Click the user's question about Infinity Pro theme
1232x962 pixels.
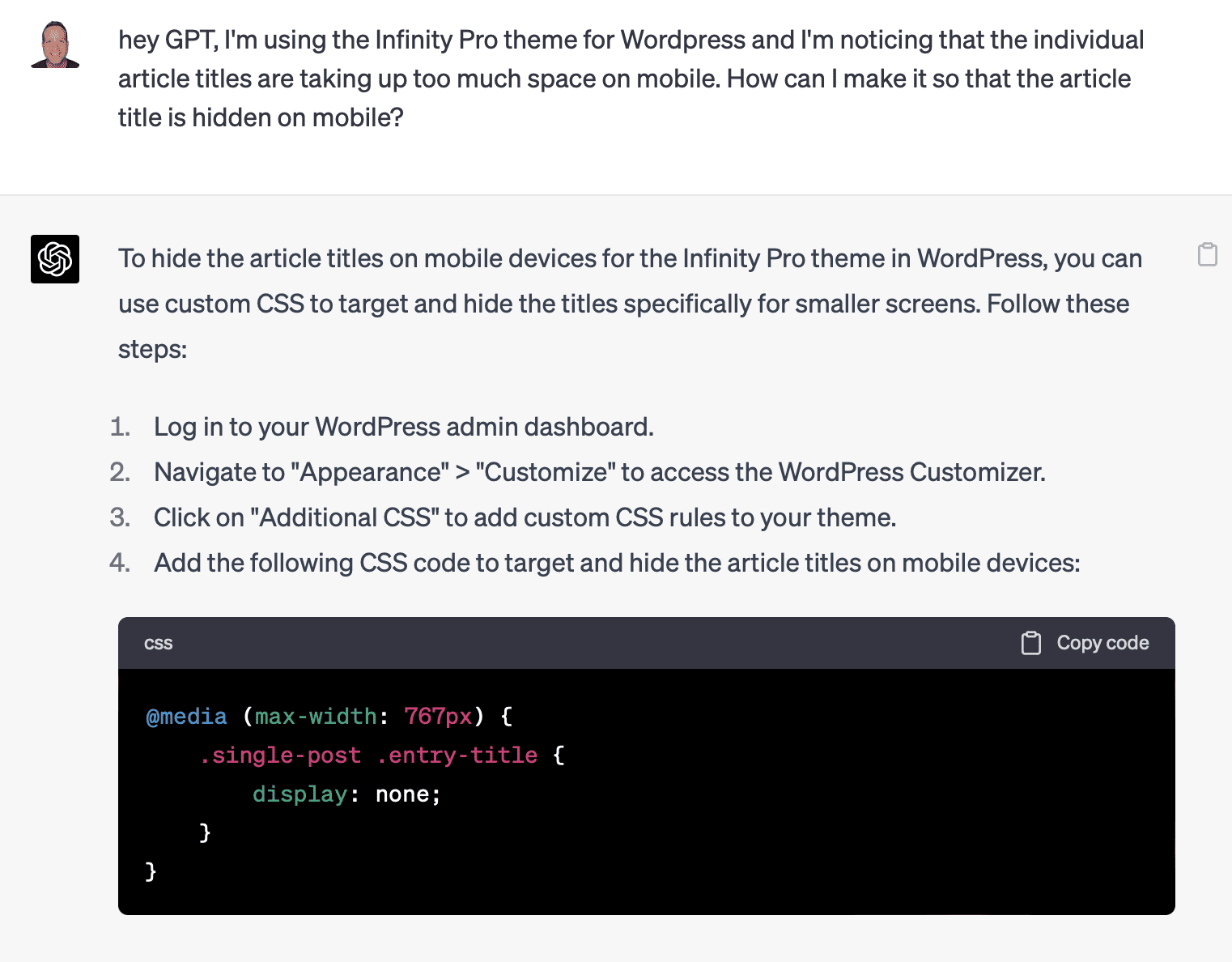pyautogui.click(x=631, y=79)
